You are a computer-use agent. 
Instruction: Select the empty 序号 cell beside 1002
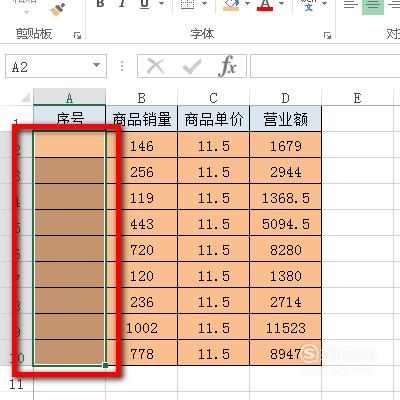(x=69, y=327)
